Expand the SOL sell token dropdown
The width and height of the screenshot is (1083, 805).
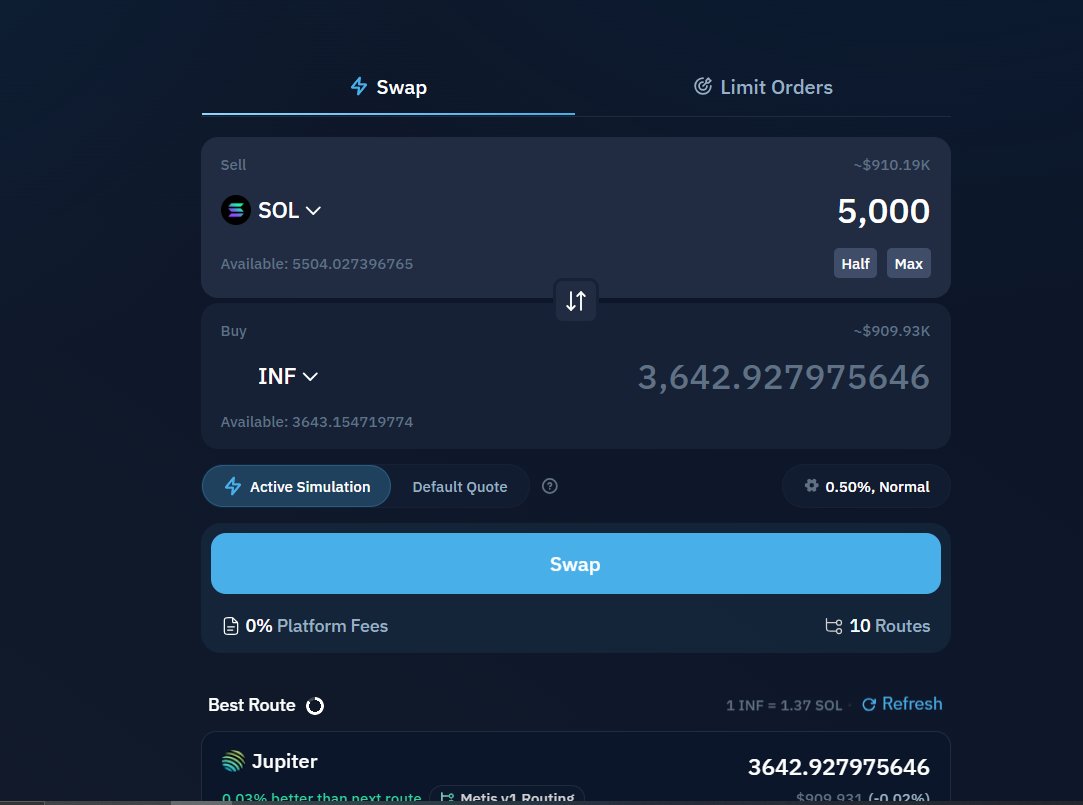(x=289, y=210)
